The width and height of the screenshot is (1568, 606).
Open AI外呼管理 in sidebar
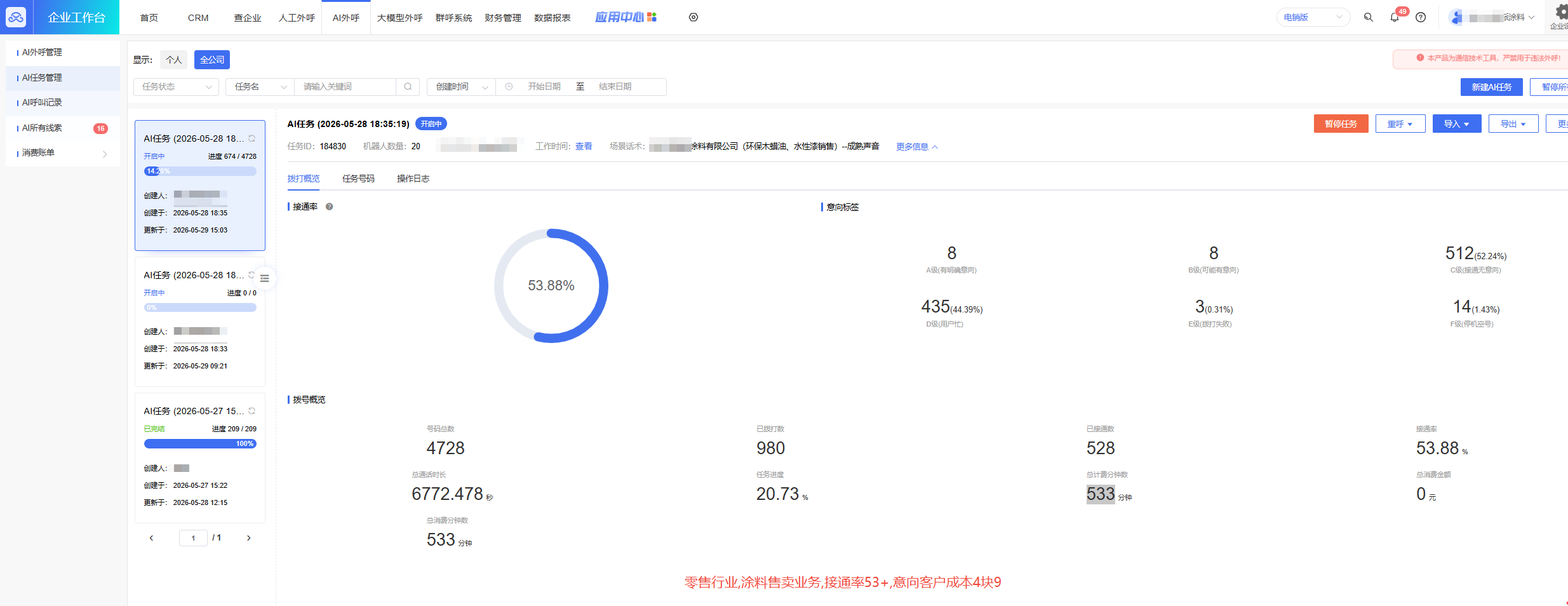[63, 52]
